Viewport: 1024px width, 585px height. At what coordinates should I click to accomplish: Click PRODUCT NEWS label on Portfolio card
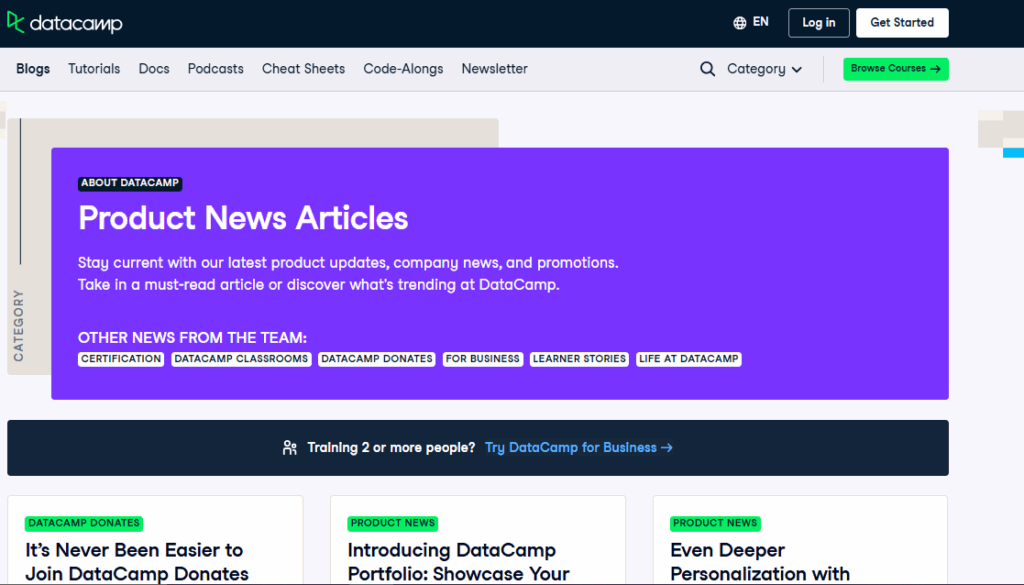tap(392, 523)
